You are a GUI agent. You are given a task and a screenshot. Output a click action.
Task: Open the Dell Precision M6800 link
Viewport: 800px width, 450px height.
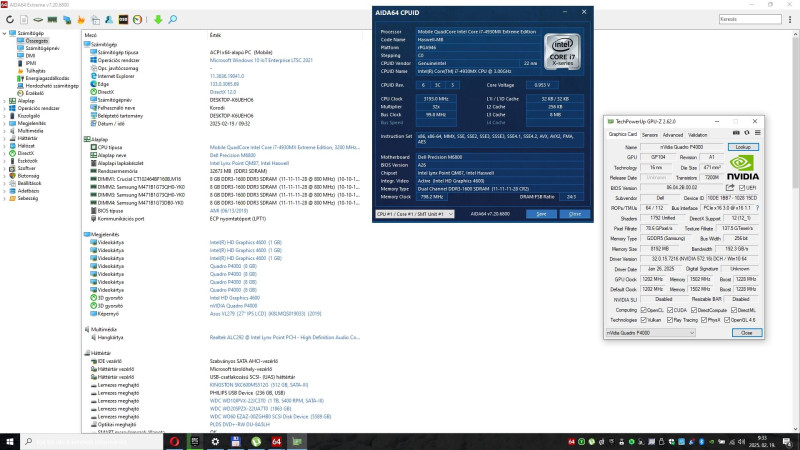[x=233, y=155]
